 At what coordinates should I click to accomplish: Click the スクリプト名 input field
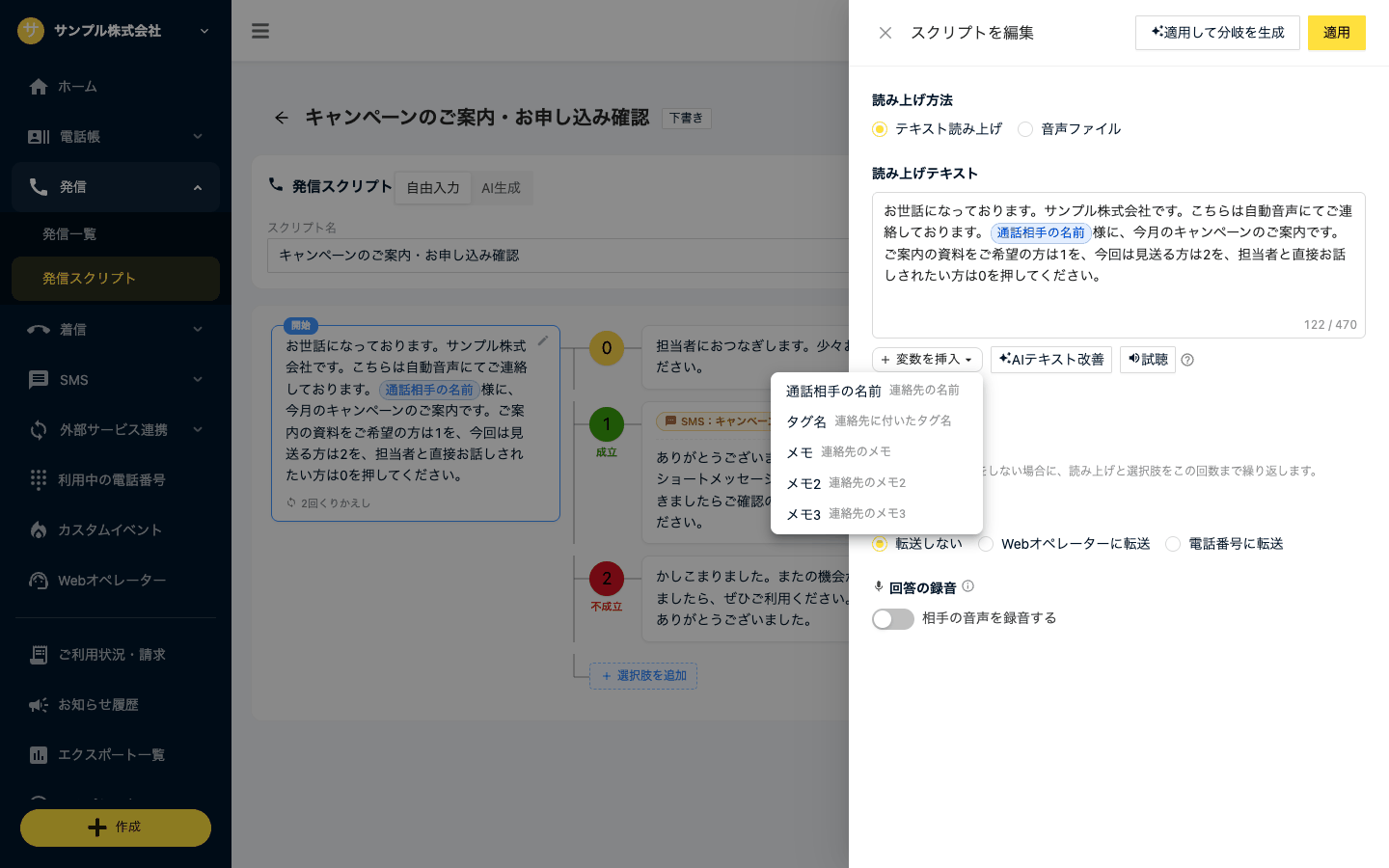pyautogui.click(x=558, y=256)
